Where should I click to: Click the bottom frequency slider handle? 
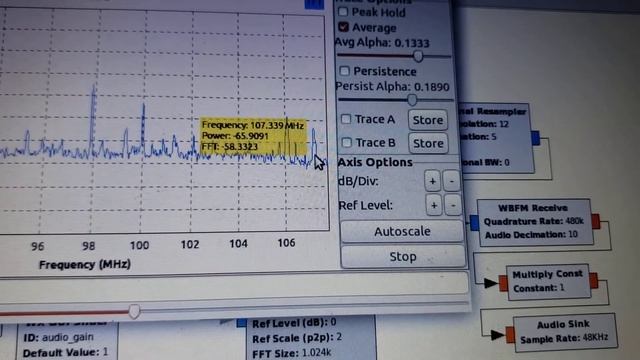(134, 312)
